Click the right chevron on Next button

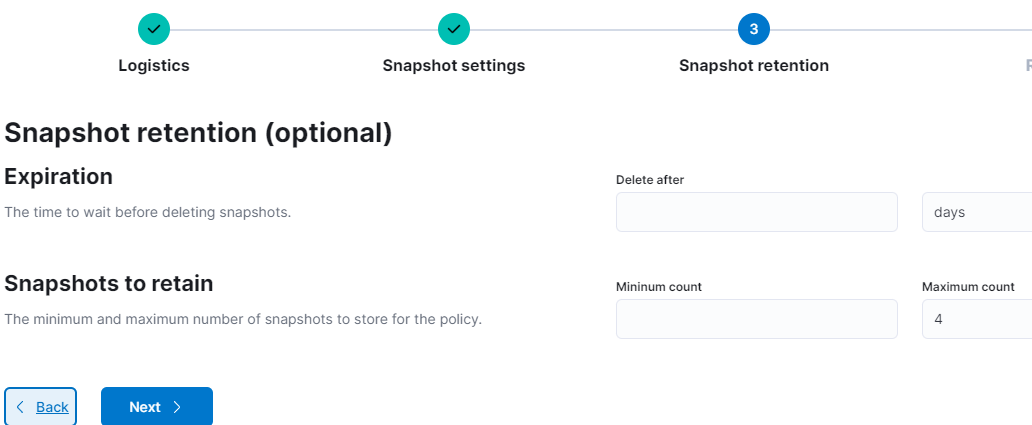177,407
